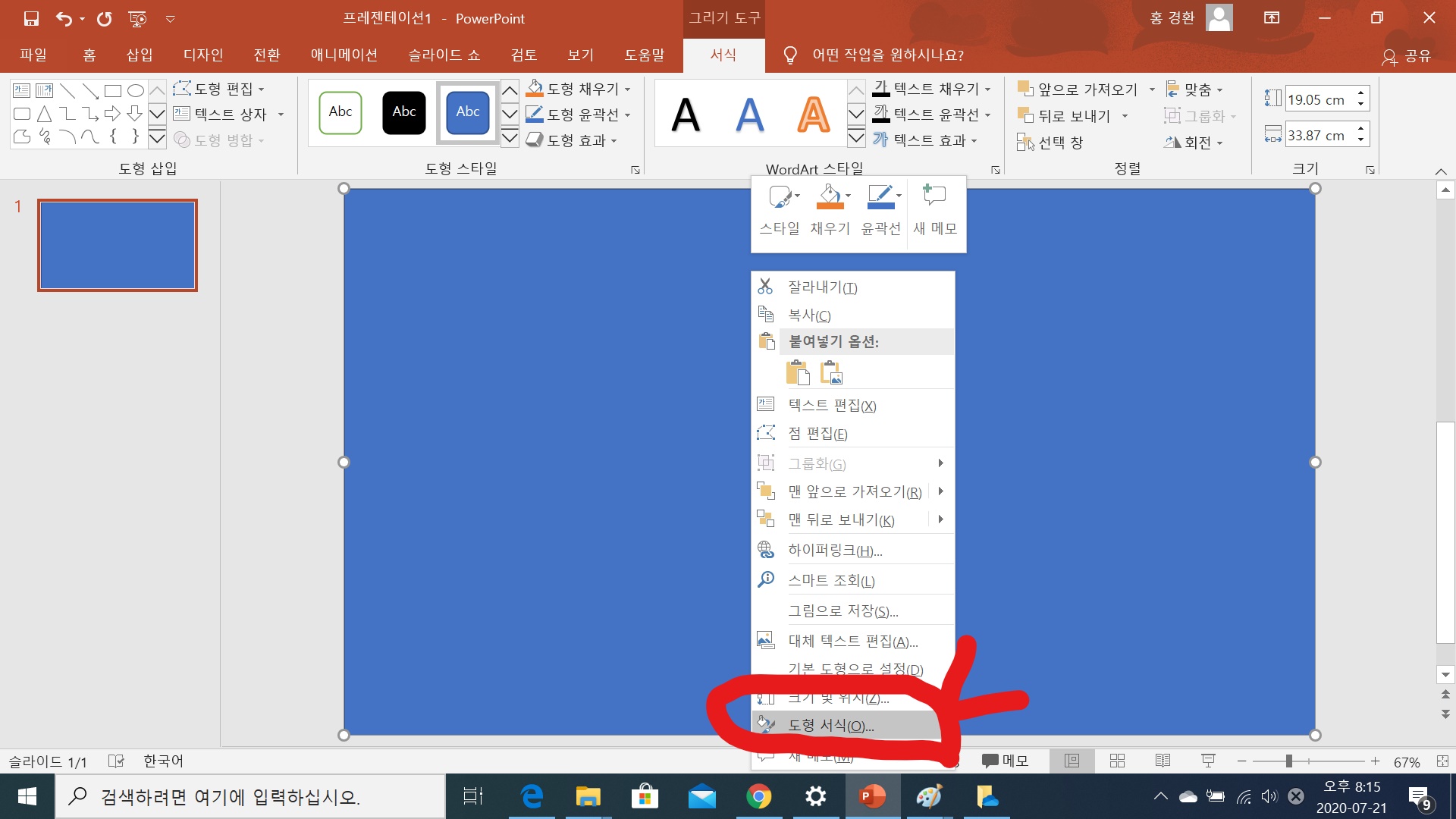Click mini toolbar Fill (채우기) paint bucket
1456x819 pixels.
[830, 210]
